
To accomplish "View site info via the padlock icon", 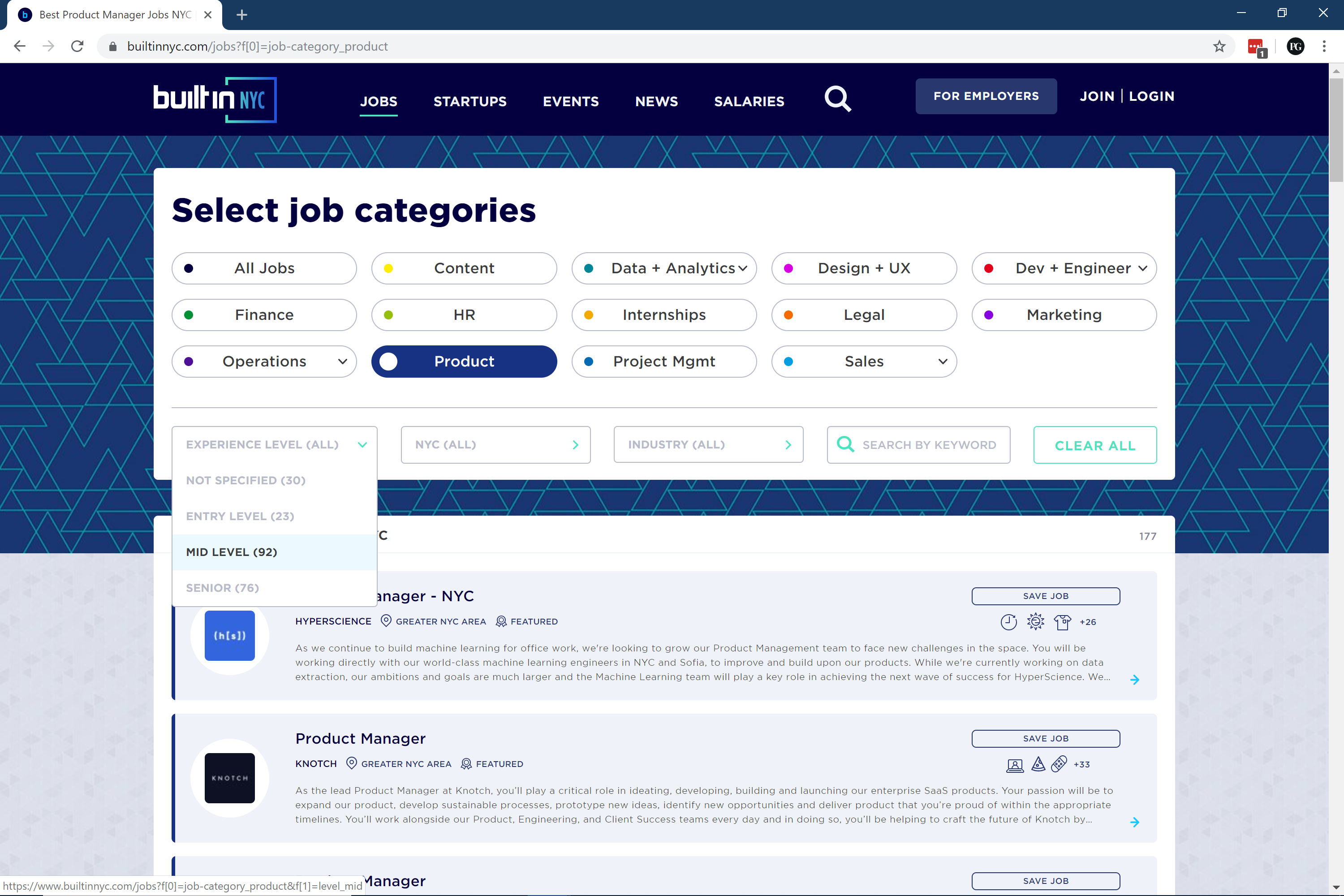I will click(113, 46).
